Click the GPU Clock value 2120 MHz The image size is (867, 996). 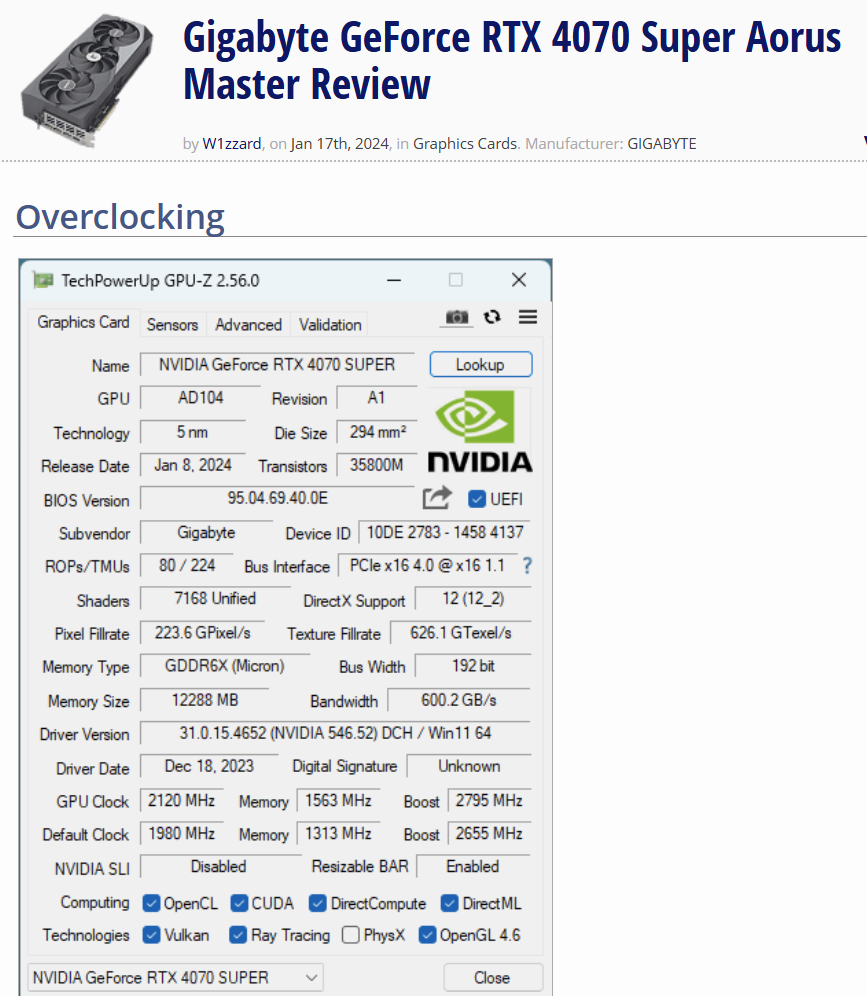[x=182, y=800]
